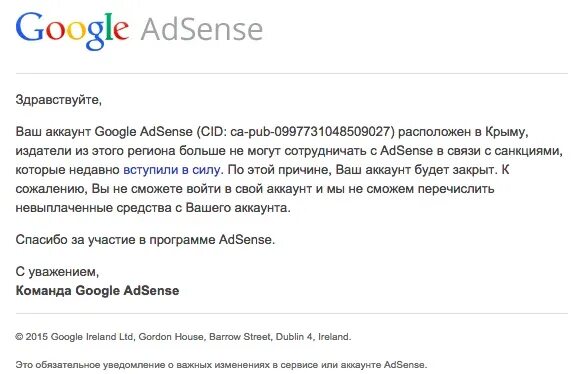The width and height of the screenshot is (586, 374).
Task: Click the text "Ваш аккаунт Google AdSense"
Action: 104,132
